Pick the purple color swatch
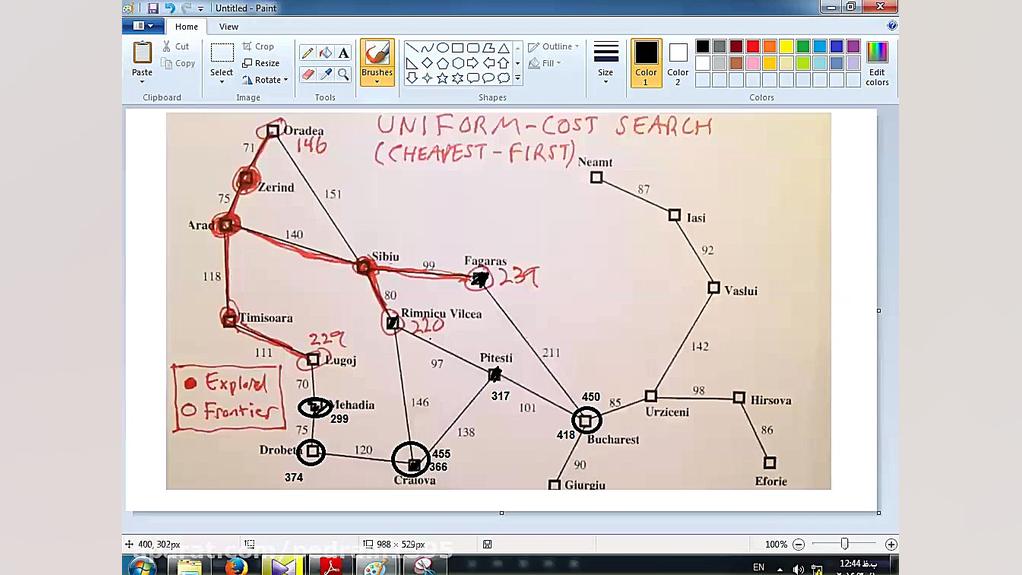The width and height of the screenshot is (1022, 575). click(853, 46)
